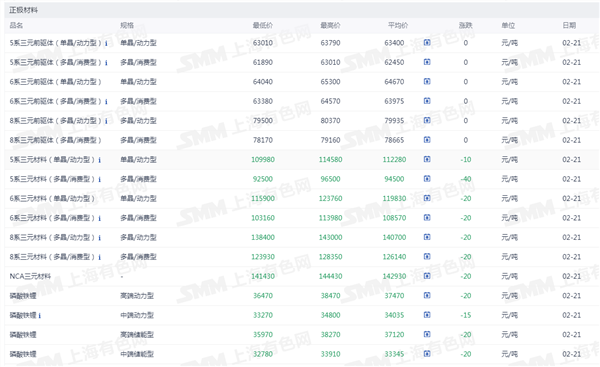Click the 最低价 column header
Viewport: 600px width, 367px height.
pos(263,25)
